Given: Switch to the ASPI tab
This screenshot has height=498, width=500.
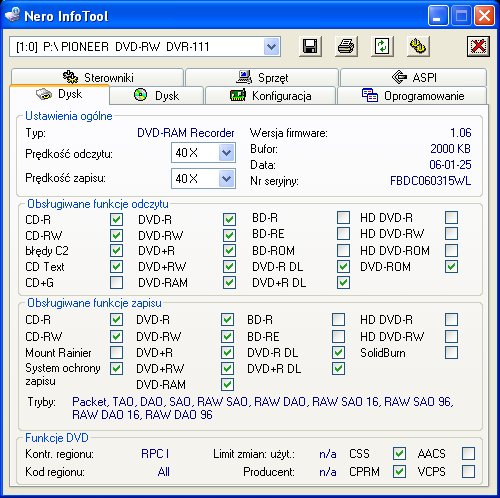Looking at the screenshot, I should tap(413, 77).
